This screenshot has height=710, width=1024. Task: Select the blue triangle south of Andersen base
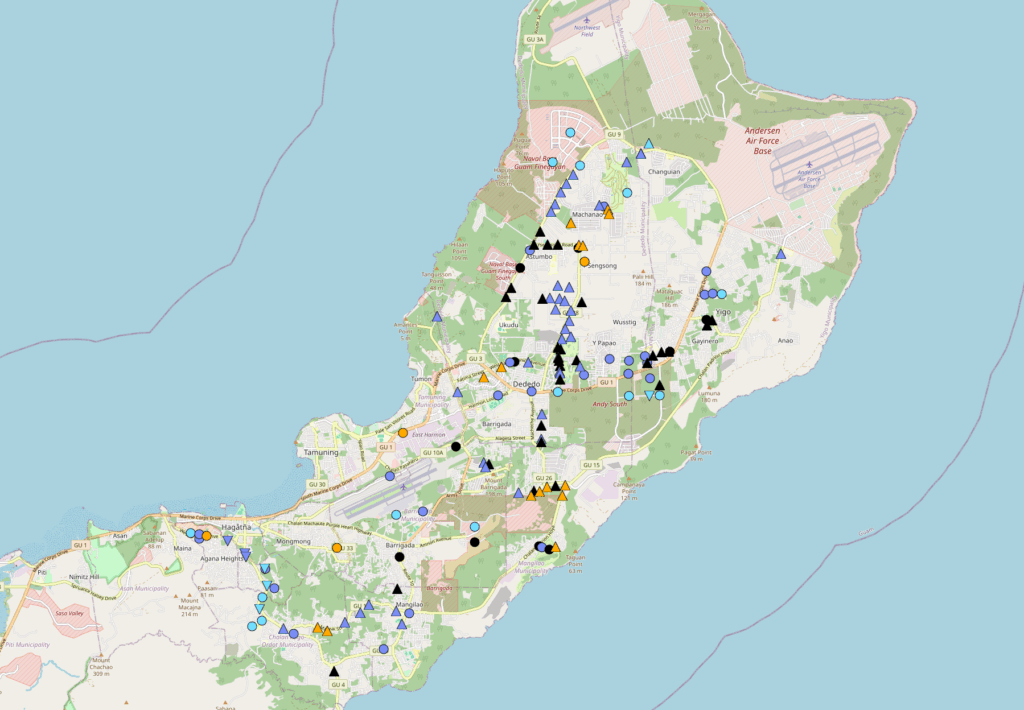coord(781,255)
